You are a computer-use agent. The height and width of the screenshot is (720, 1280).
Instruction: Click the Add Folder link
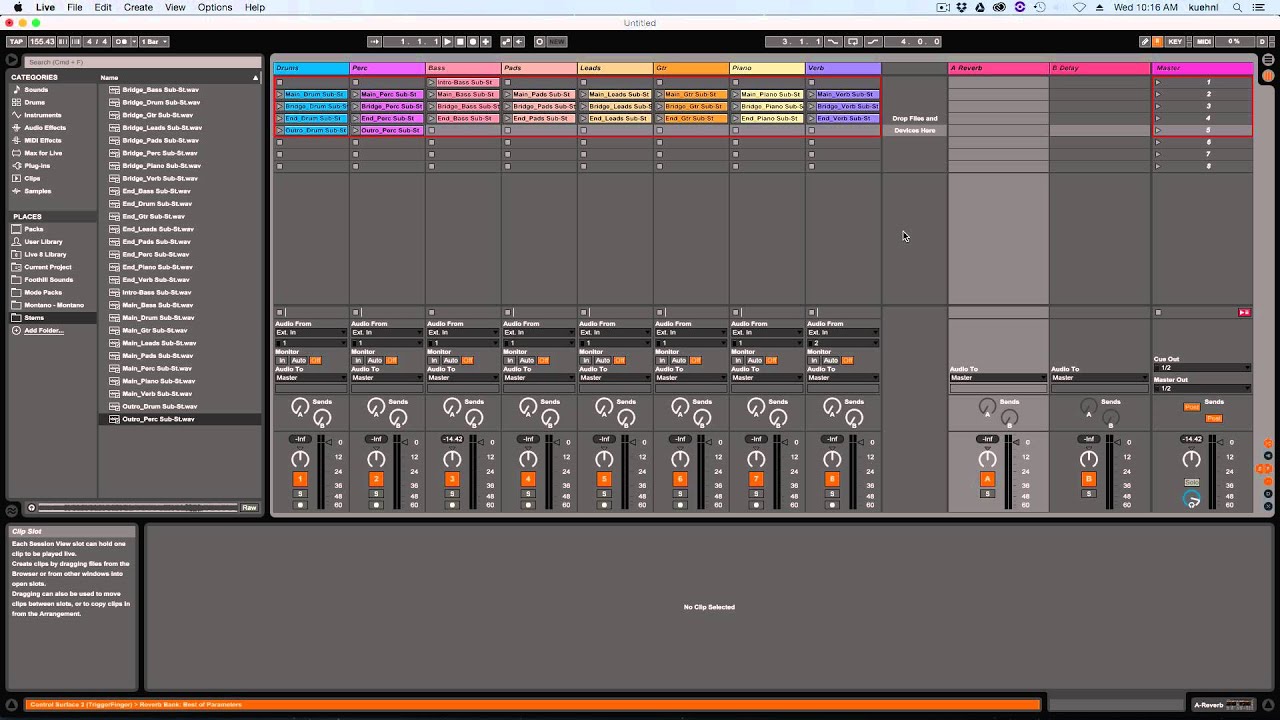tap(43, 330)
